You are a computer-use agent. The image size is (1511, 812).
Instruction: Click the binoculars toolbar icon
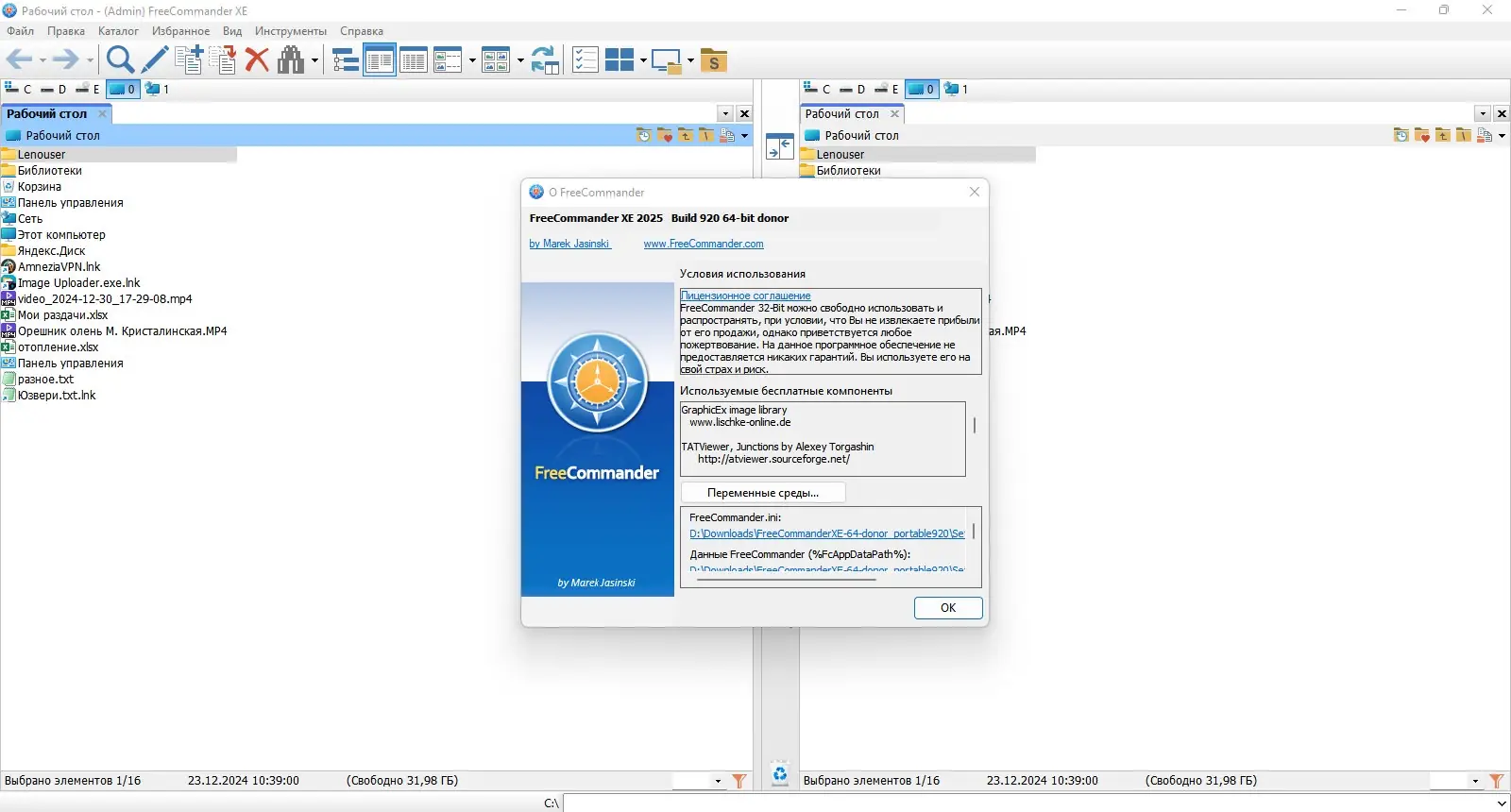pos(291,60)
